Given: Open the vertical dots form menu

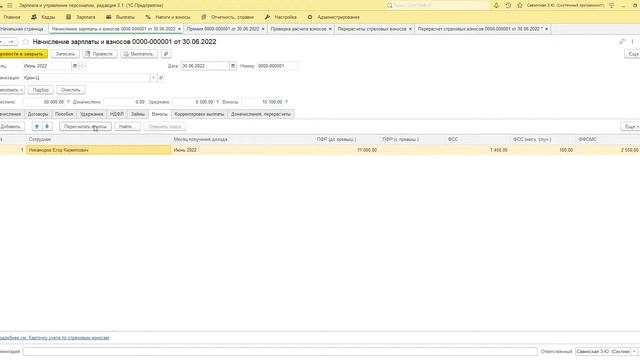Looking at the screenshot, I should point(633,42).
